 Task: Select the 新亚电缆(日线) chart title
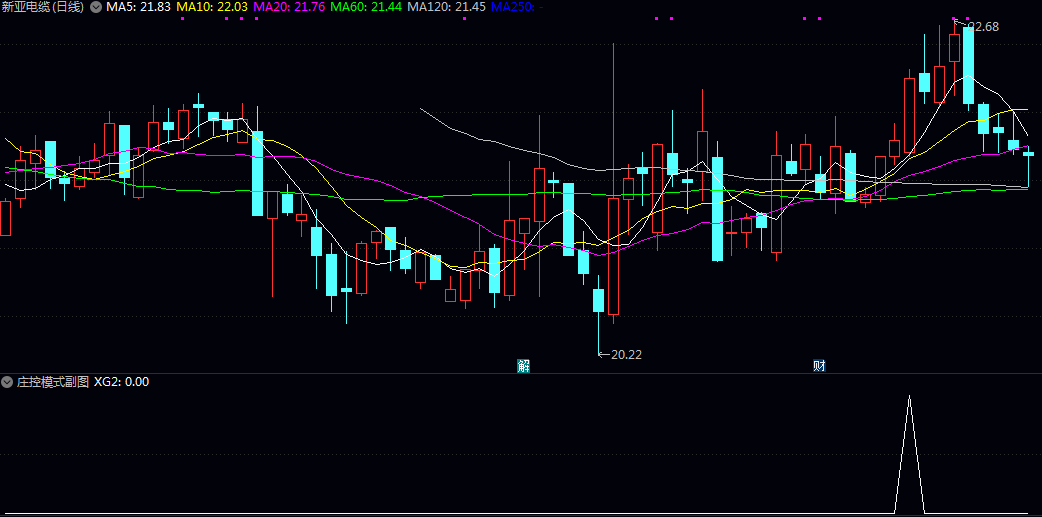[43, 7]
